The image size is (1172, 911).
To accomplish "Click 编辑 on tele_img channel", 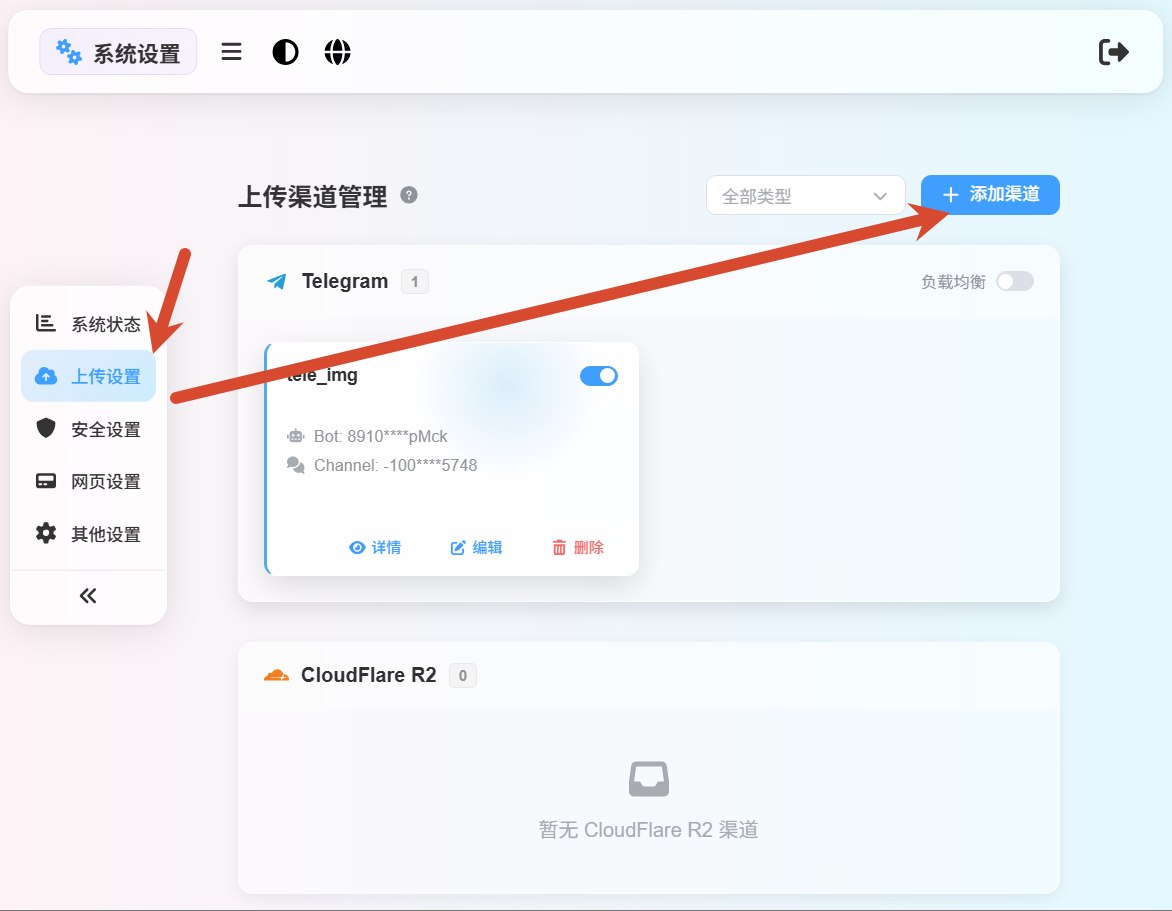I will pos(476,548).
